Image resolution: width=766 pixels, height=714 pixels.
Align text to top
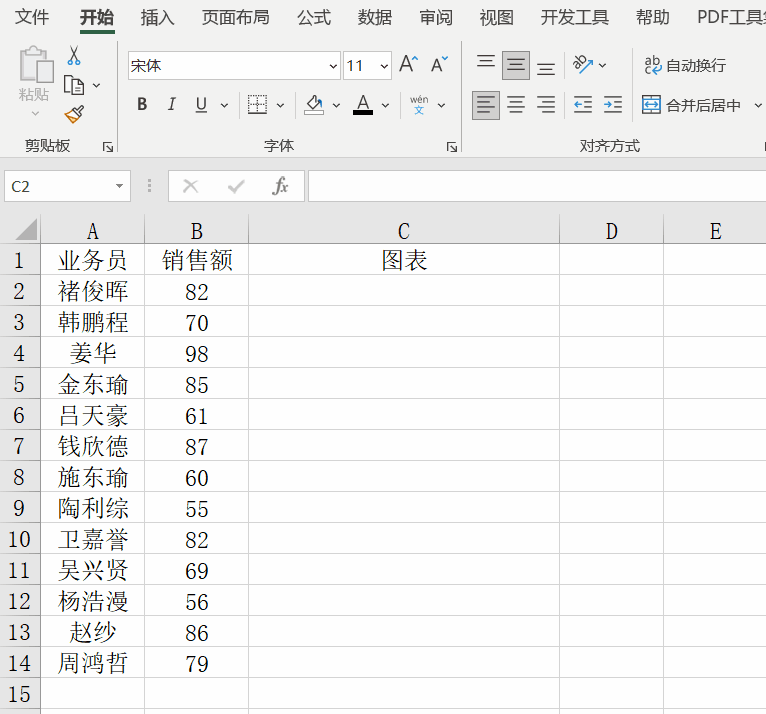coord(486,64)
